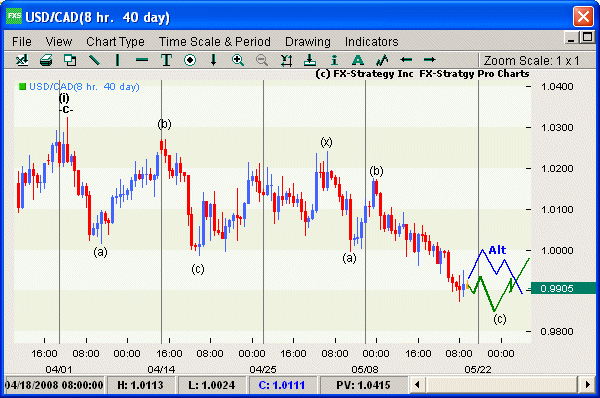Screen dimensions: 600x398
Task: Open the Indicators menu
Action: [372, 41]
